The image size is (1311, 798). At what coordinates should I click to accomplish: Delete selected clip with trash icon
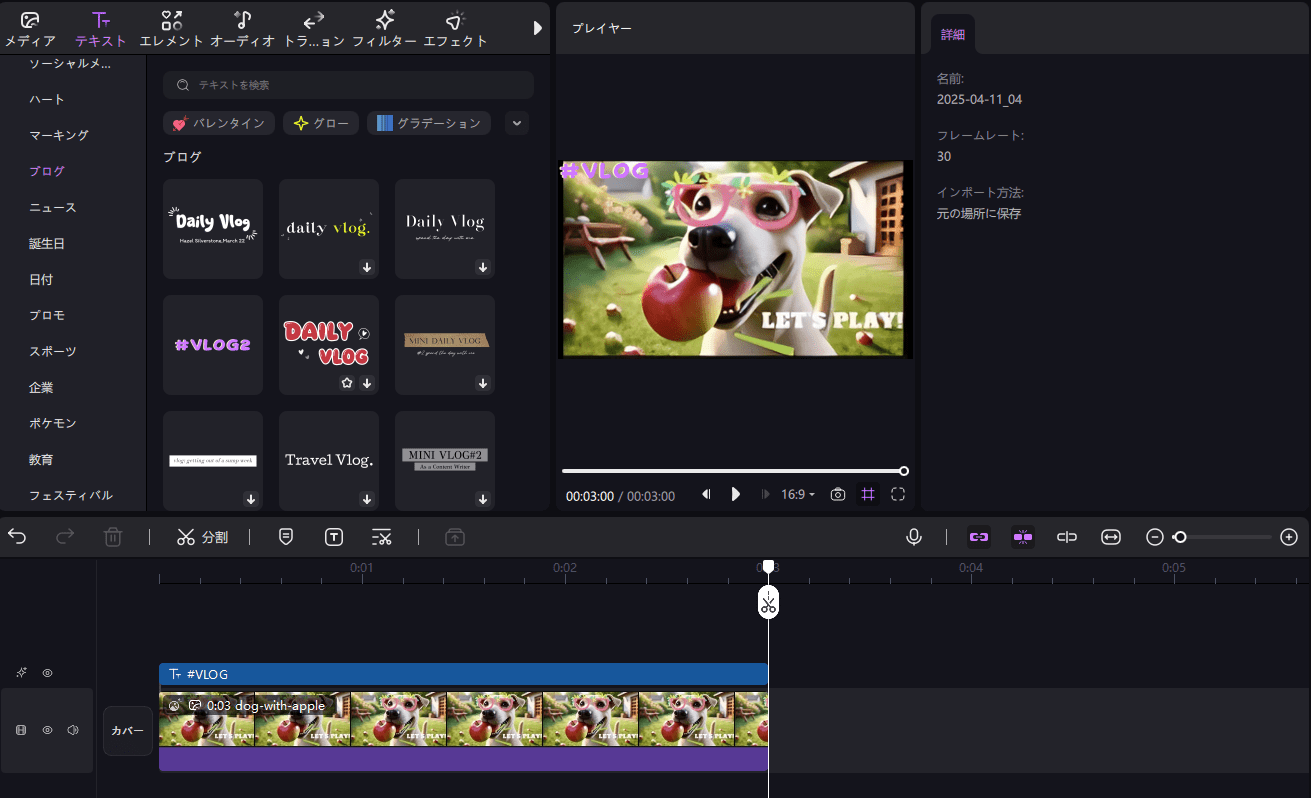click(x=113, y=537)
